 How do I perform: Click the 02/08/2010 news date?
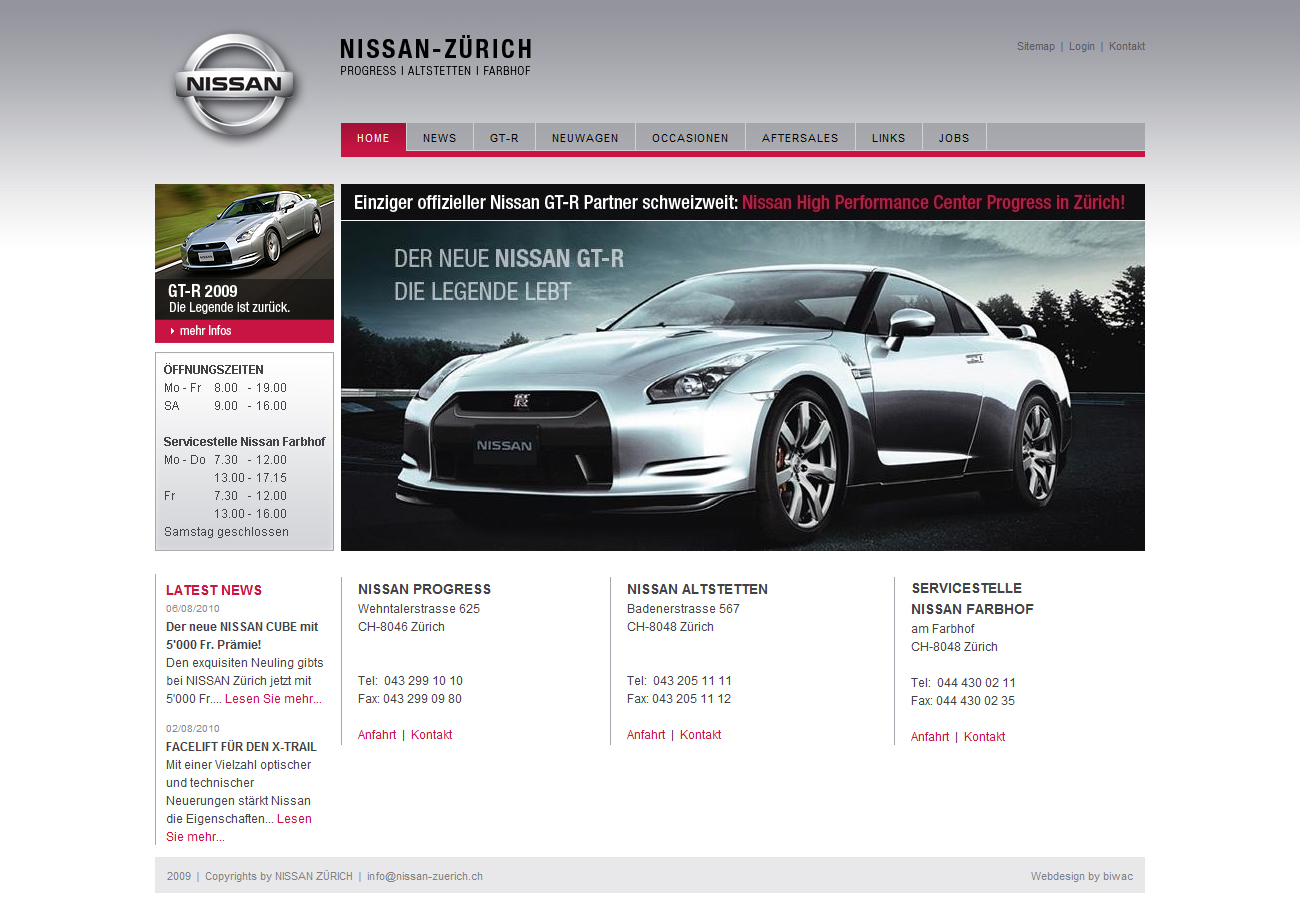[193, 729]
